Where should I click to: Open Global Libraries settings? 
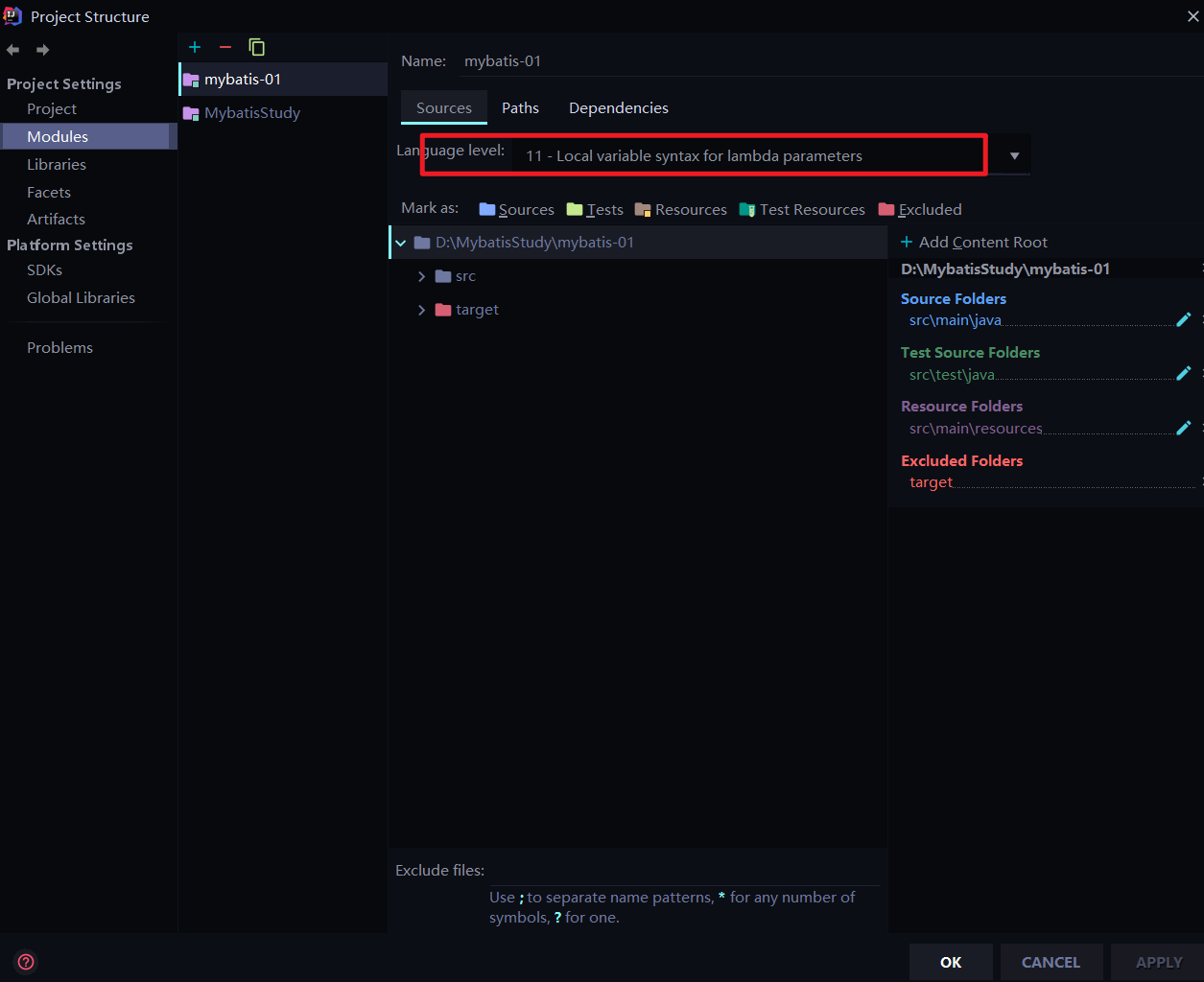(81, 298)
